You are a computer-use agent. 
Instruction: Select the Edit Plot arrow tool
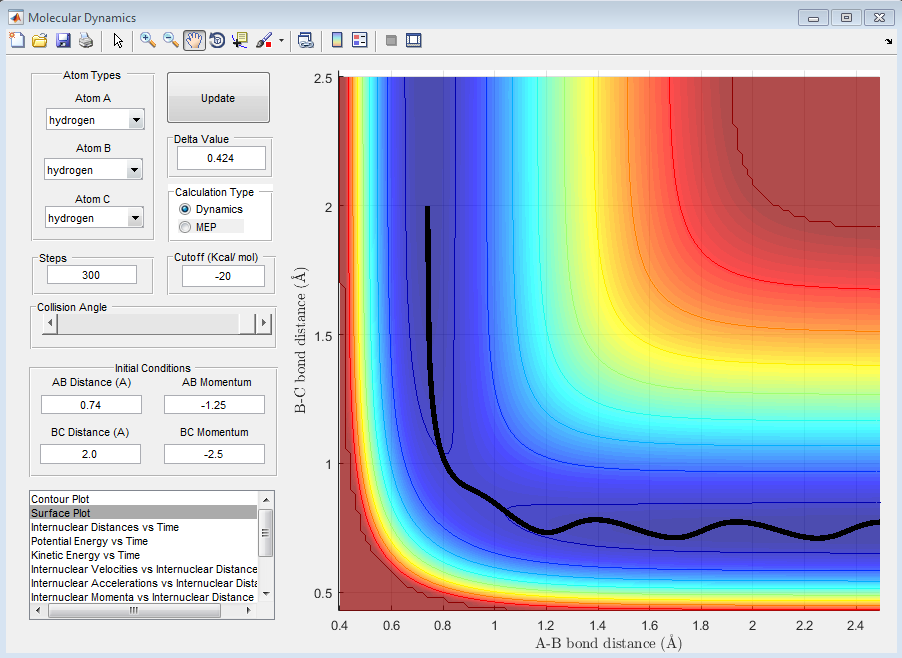coord(118,40)
